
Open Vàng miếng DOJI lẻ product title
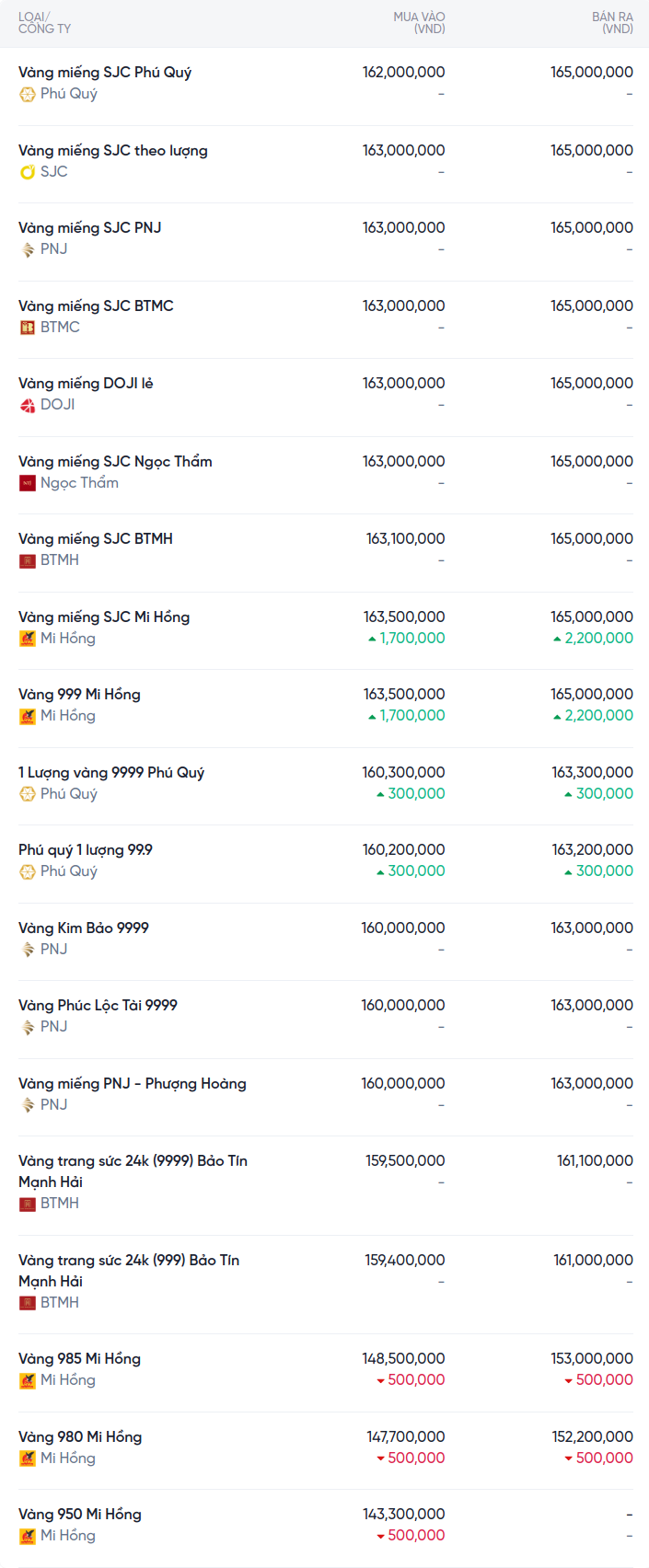tap(86, 384)
